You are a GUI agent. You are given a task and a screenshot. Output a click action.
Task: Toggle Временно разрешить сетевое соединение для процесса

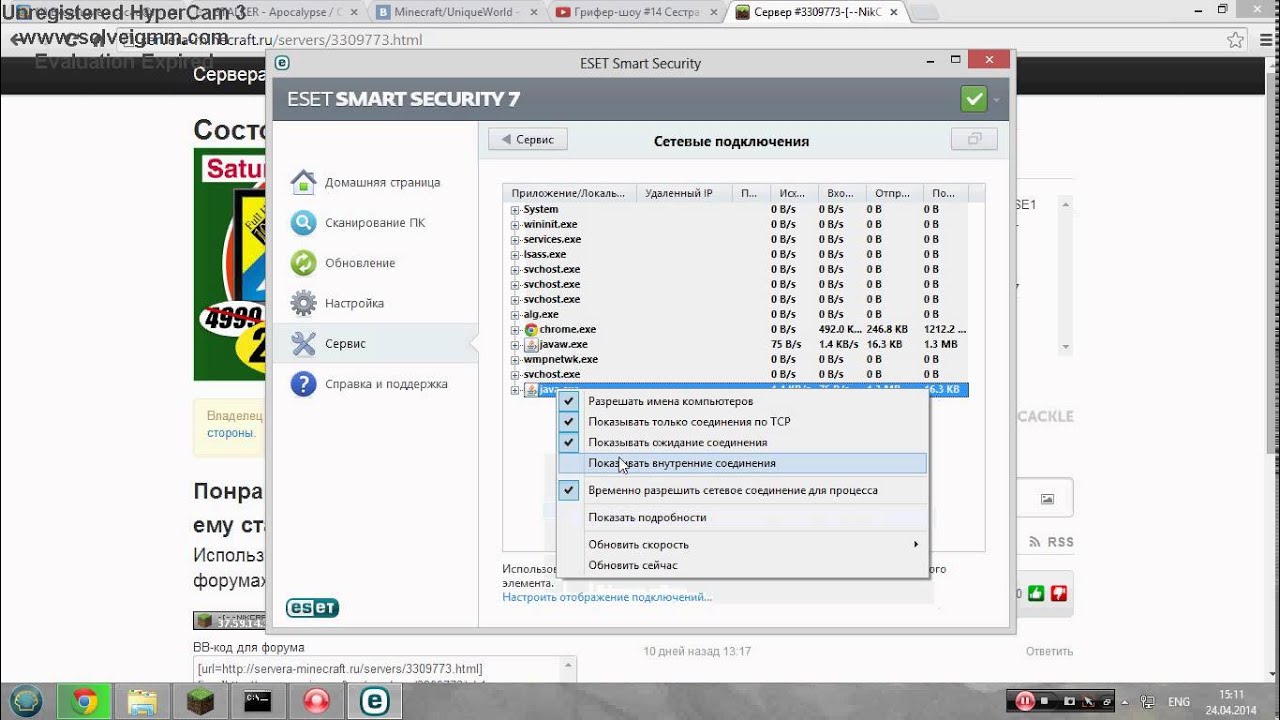[x=741, y=490]
